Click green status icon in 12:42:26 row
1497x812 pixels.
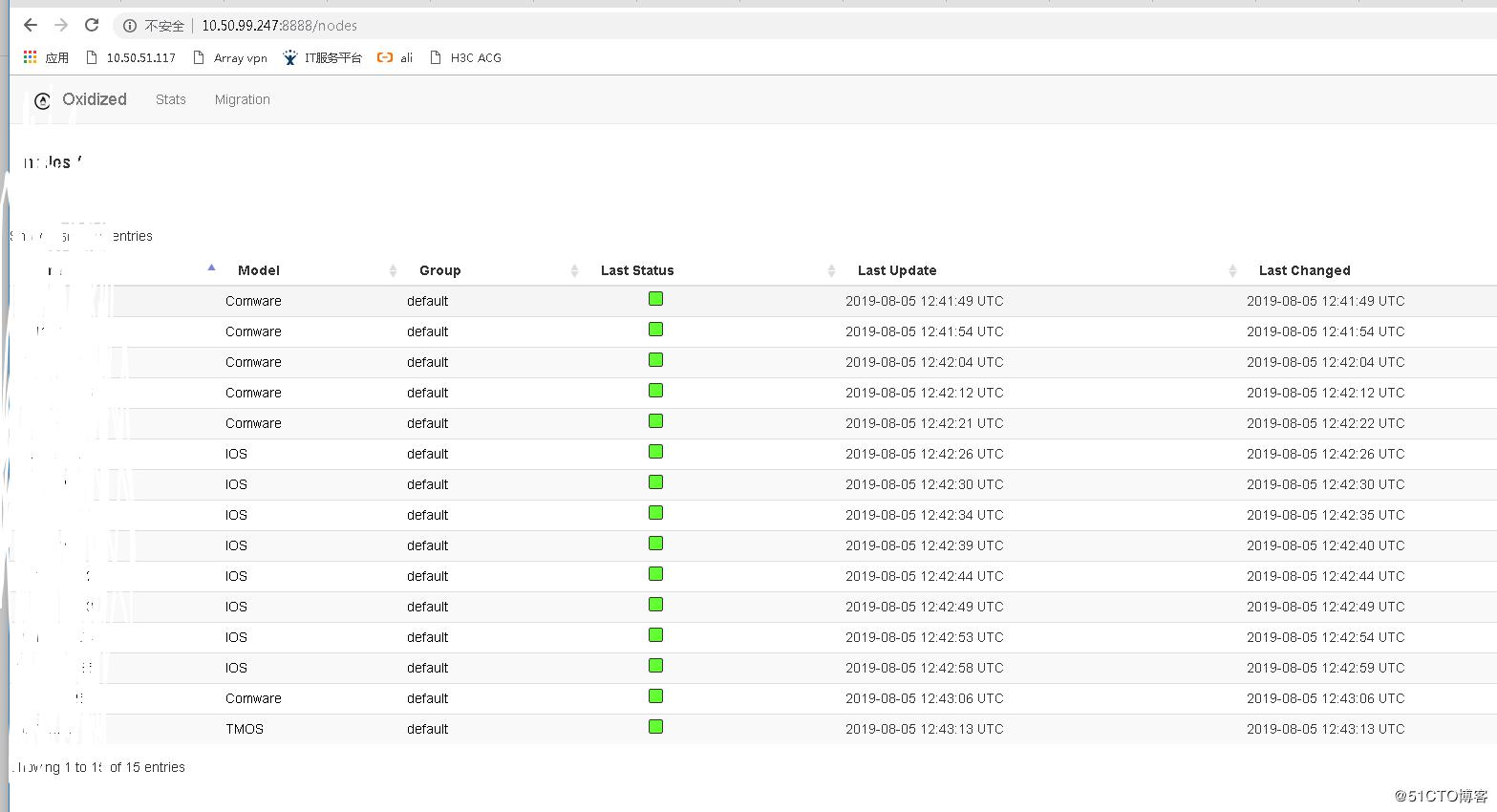655,452
